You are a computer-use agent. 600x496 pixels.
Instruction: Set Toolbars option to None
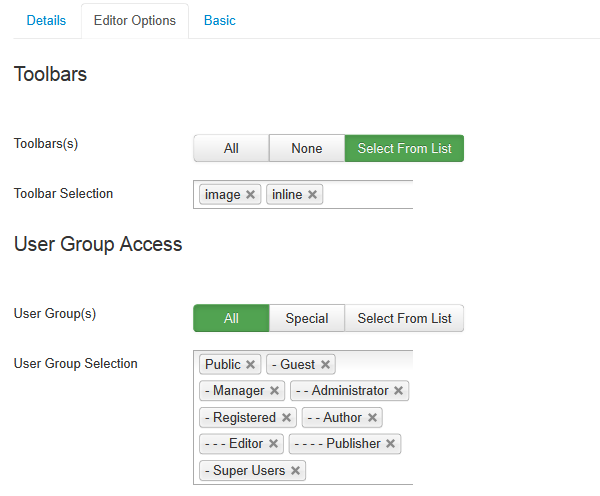tap(307, 149)
